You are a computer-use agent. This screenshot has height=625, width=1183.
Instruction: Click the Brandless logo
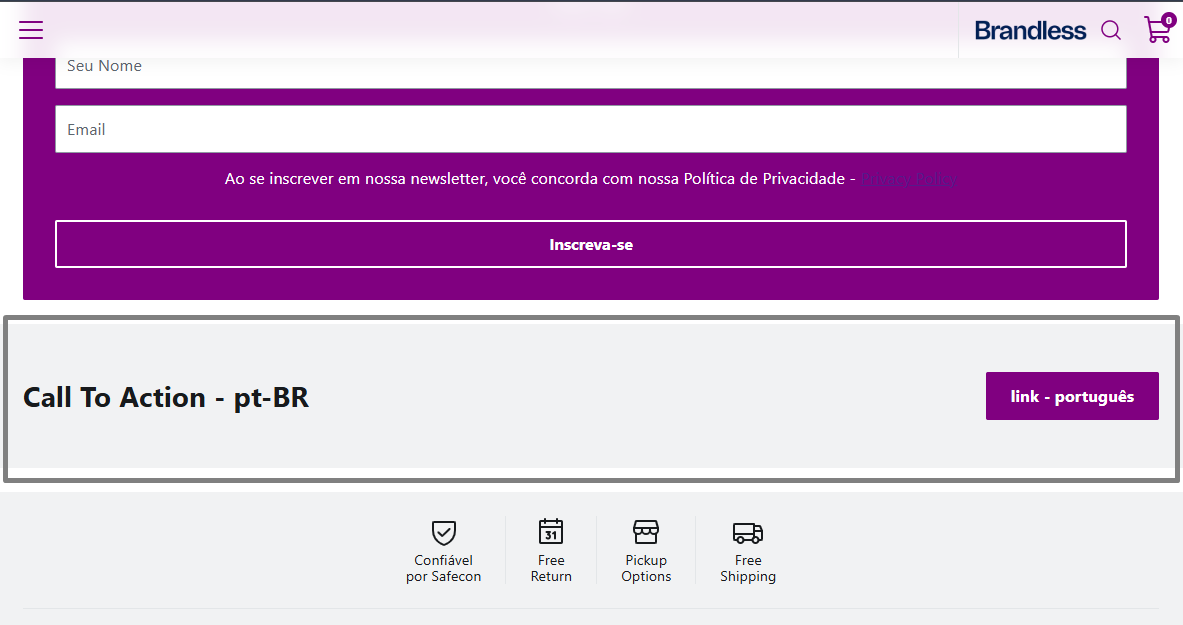point(1030,31)
